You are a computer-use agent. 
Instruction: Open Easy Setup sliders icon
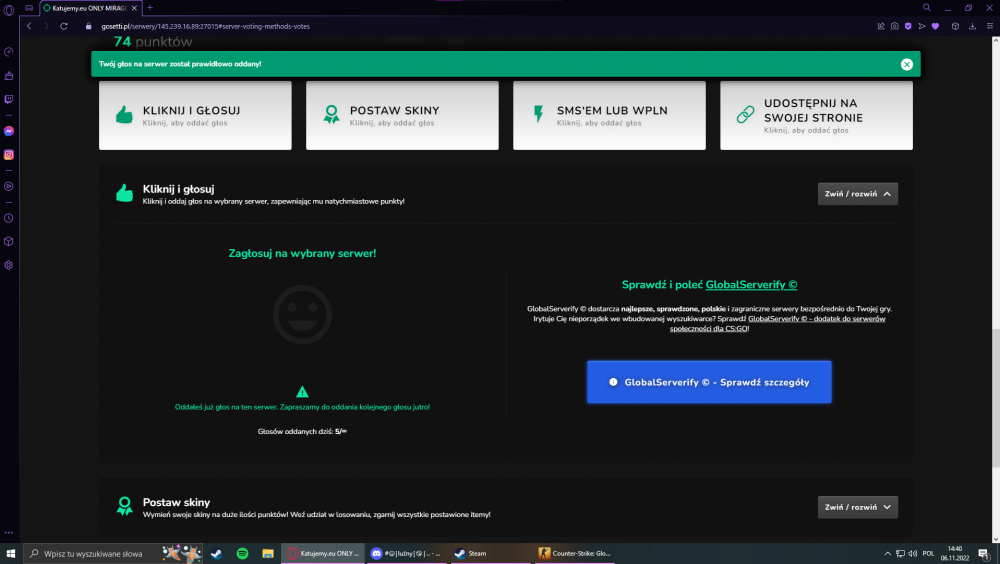point(990,26)
